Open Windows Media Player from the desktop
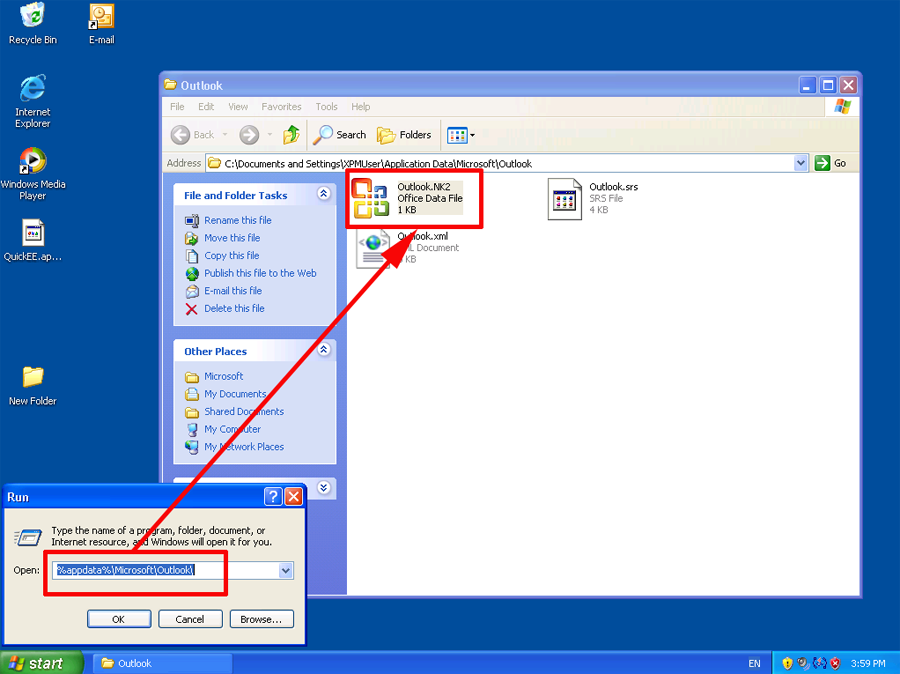The height and width of the screenshot is (674, 900). (31, 160)
